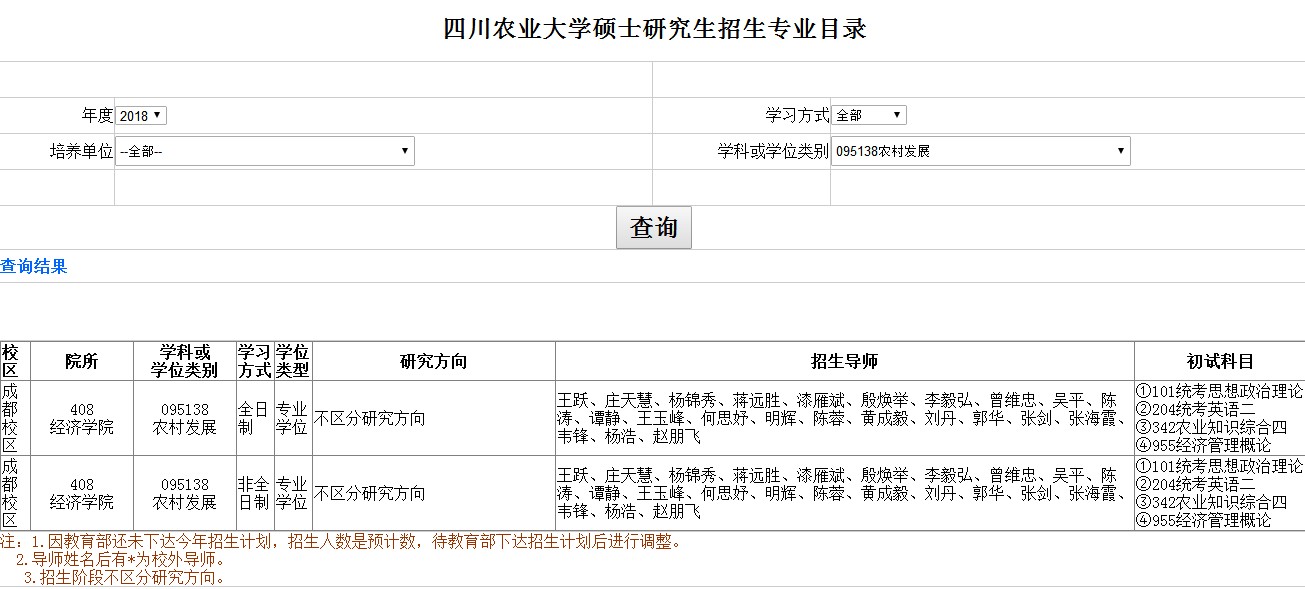Open the 学习方式 全部 dropdown

click(x=869, y=115)
